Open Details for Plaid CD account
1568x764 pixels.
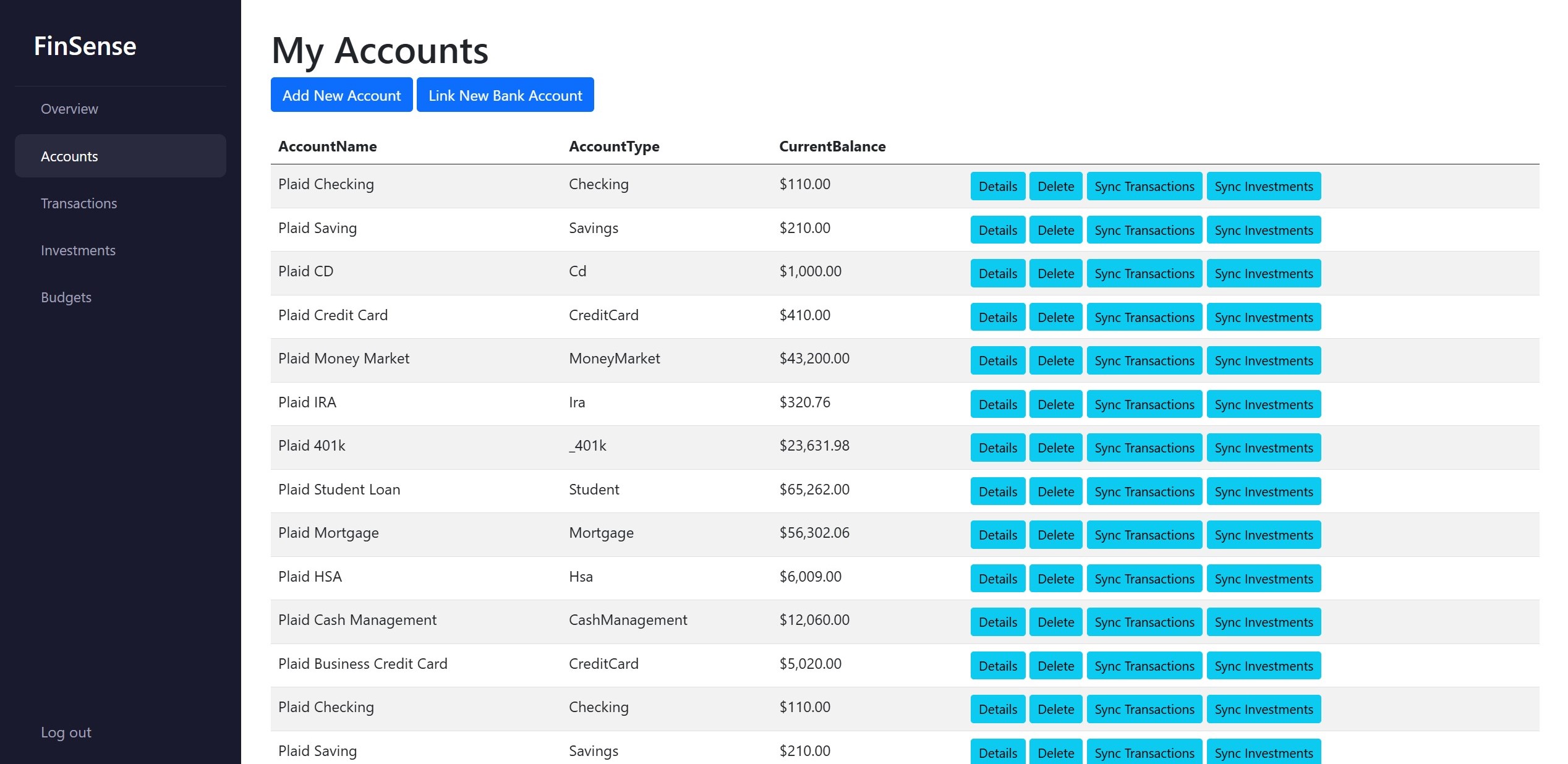pos(997,274)
